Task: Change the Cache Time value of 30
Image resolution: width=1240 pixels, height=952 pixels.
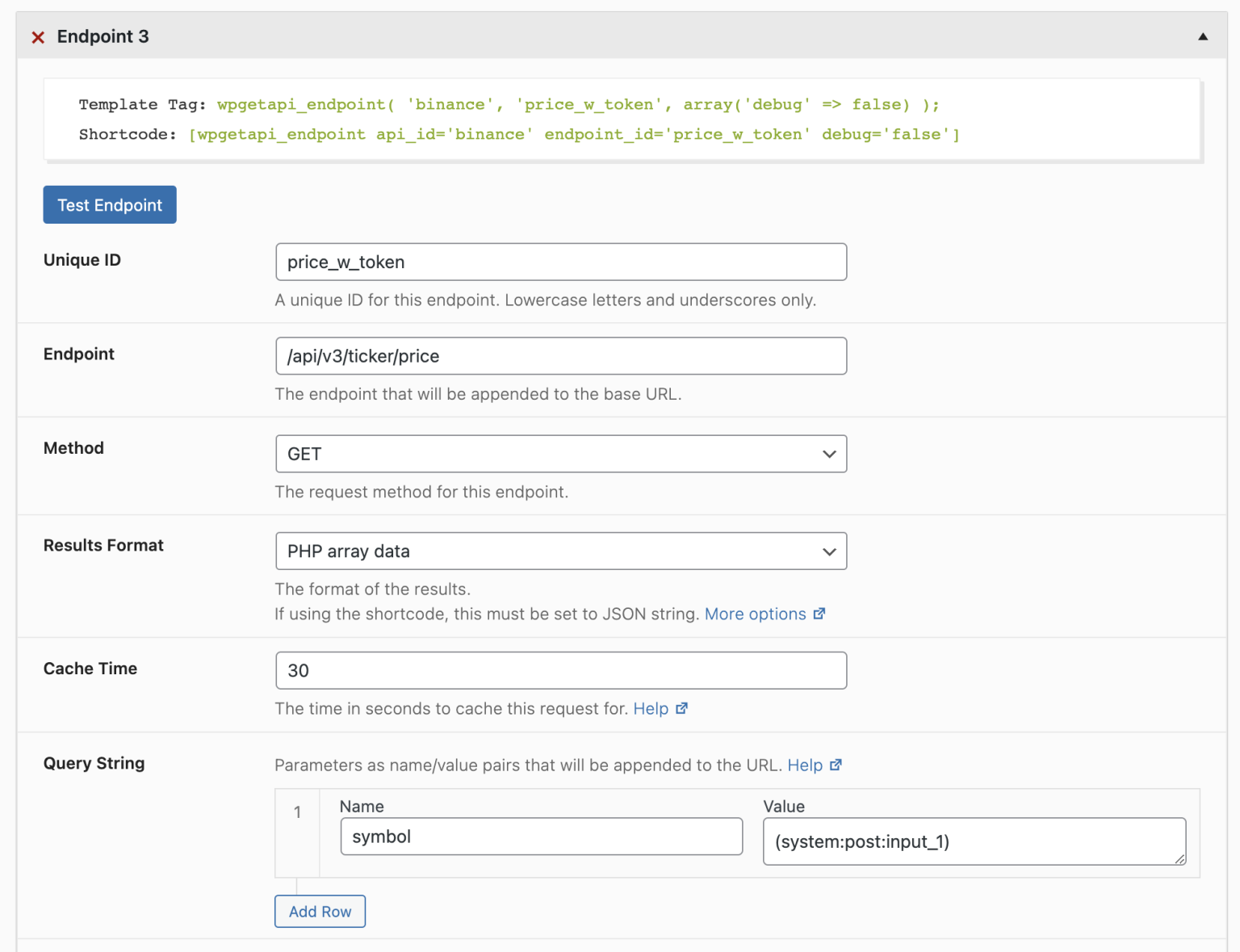Action: (x=561, y=670)
